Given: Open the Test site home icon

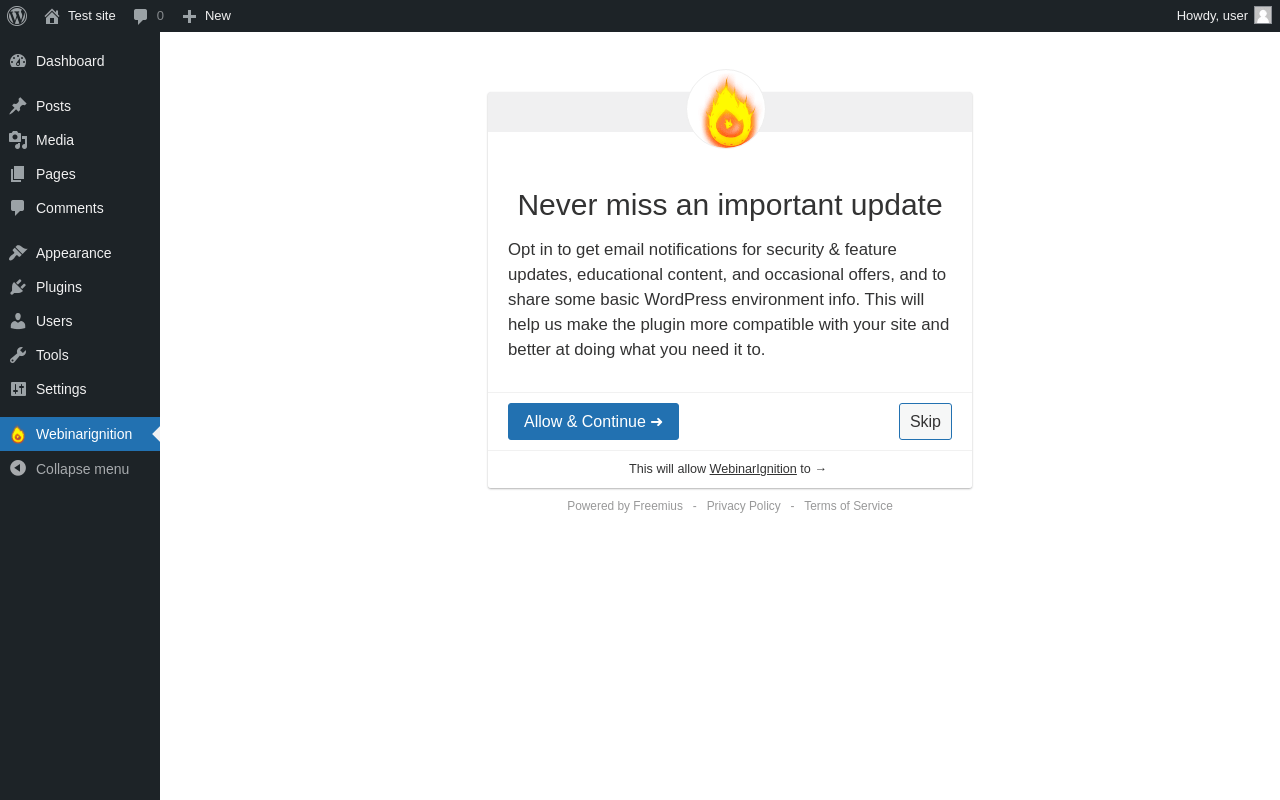Looking at the screenshot, I should tap(52, 16).
